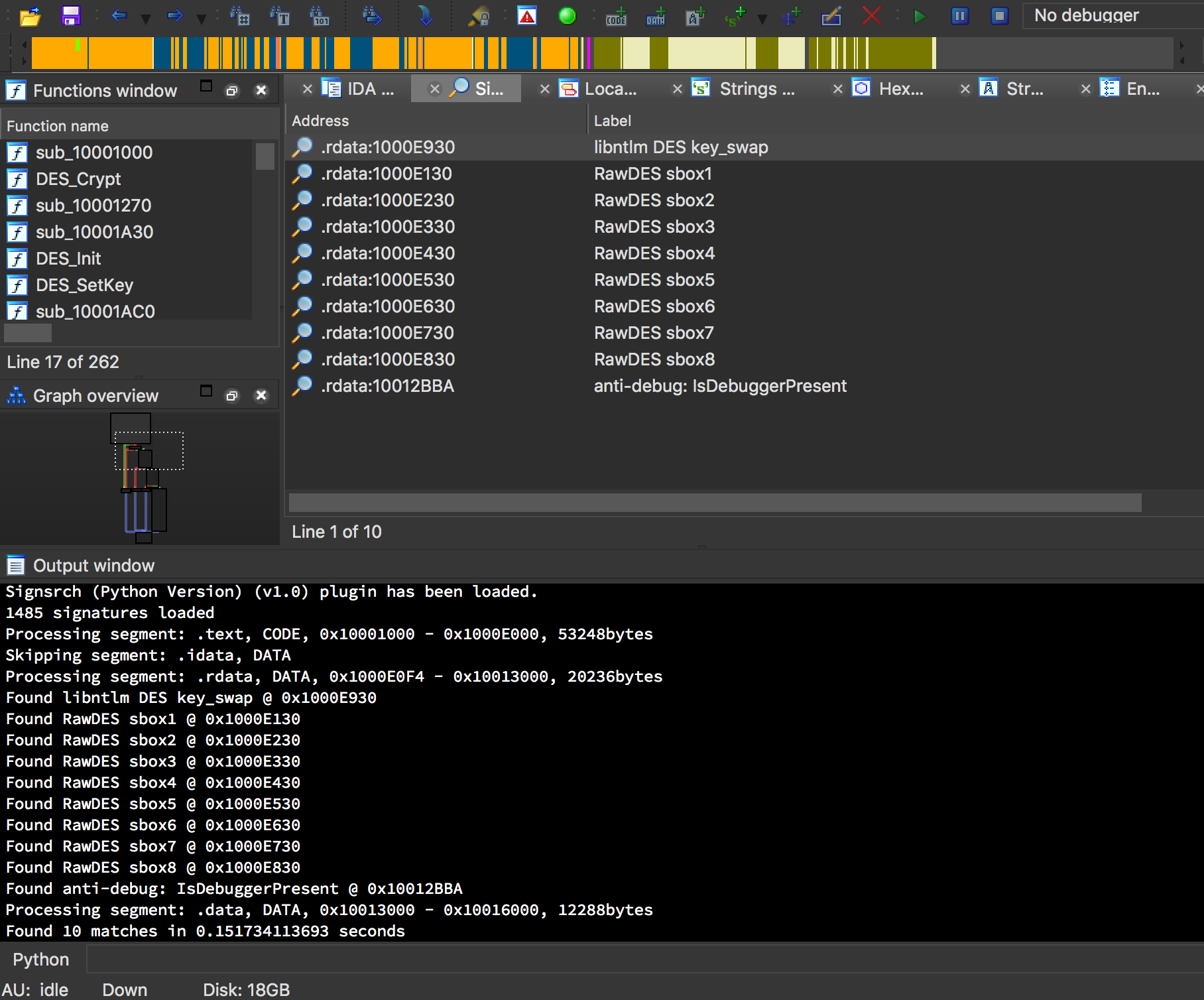Click the search next binoculars arrow icon
This screenshot has height=1000, width=1204.
coord(372,16)
